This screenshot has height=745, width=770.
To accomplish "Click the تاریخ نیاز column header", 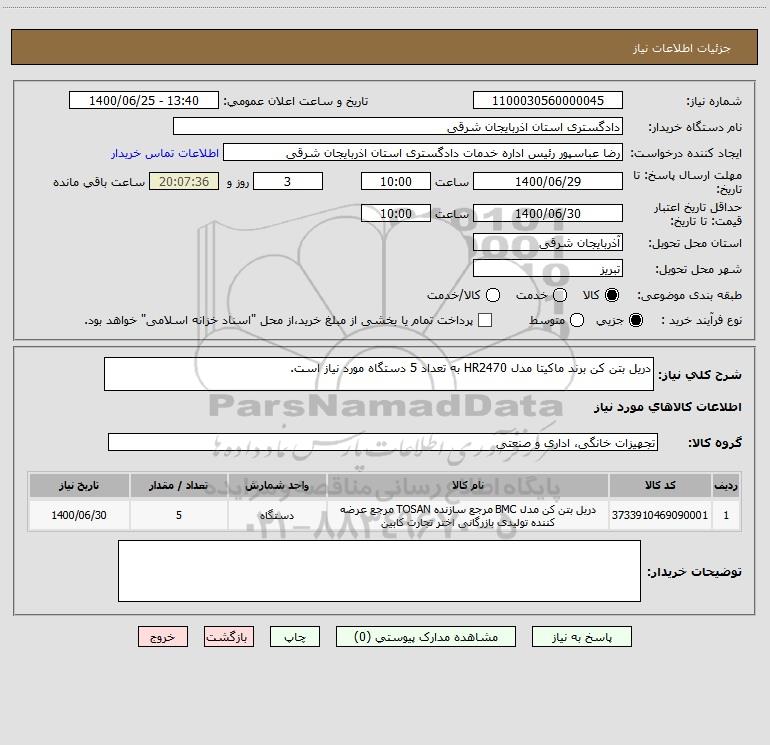I will pos(79,486).
